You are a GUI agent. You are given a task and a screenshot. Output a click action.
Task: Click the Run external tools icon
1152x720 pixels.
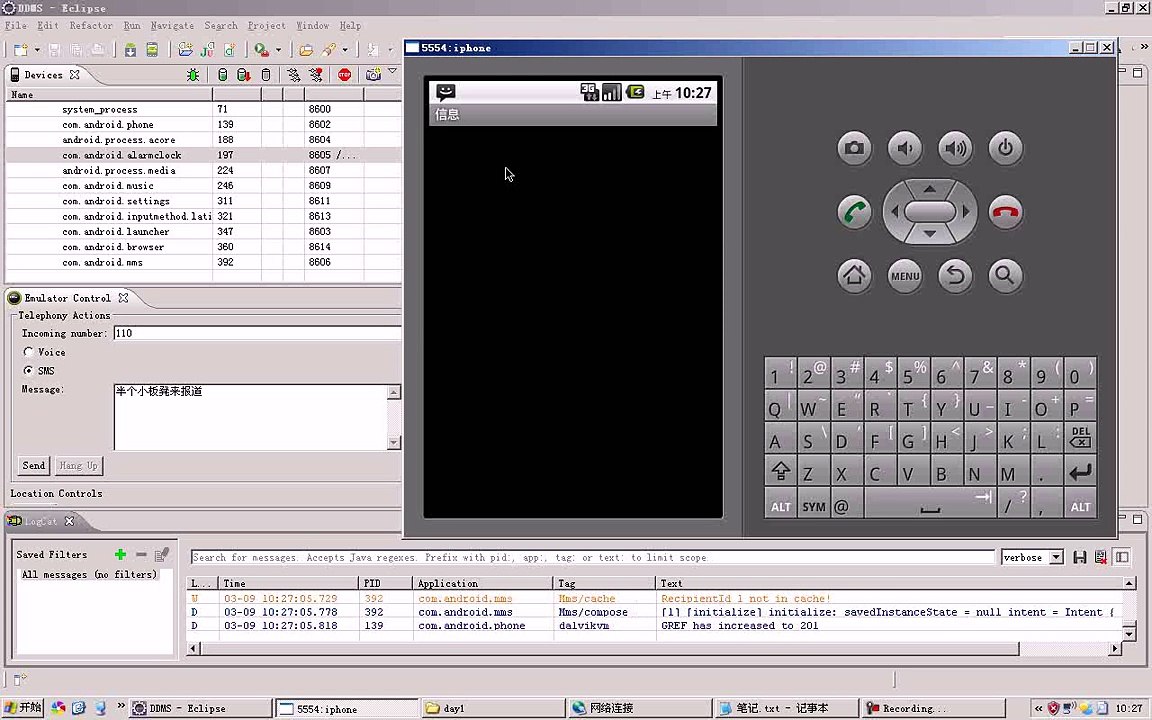(x=261, y=50)
